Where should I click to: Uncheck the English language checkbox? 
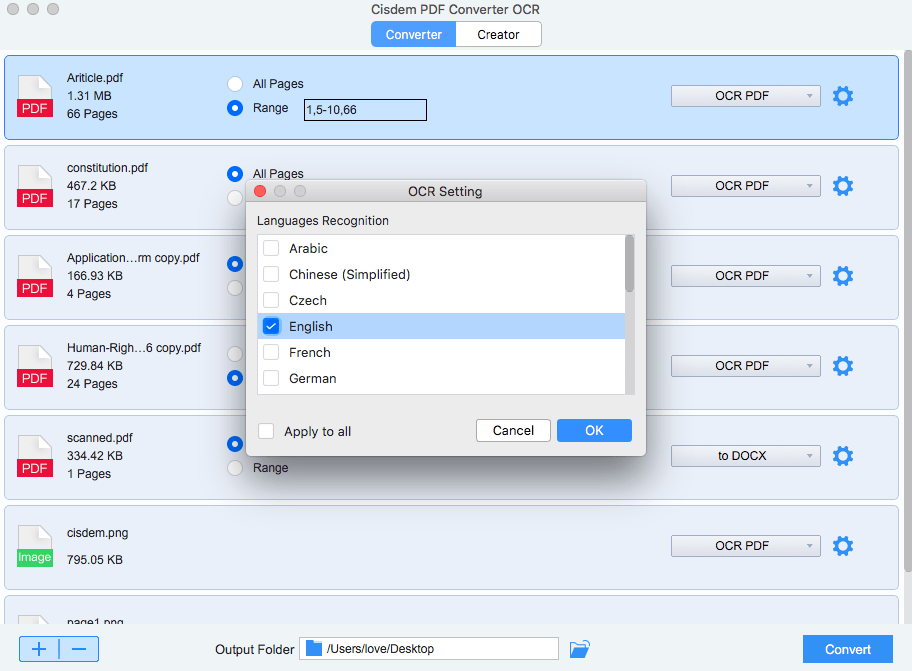[271, 326]
